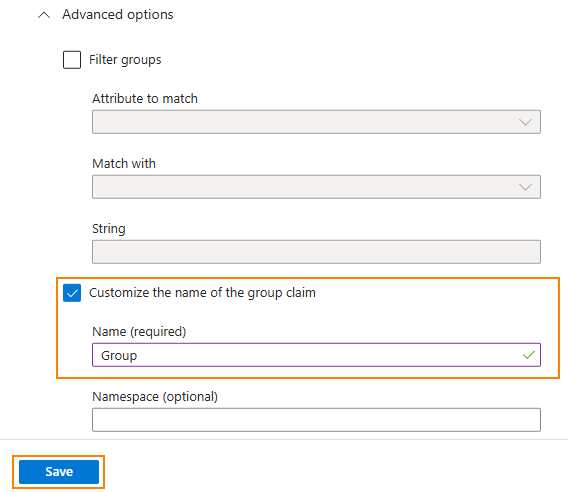568x492 pixels.
Task: Click the Customize the name label text
Action: [202, 293]
